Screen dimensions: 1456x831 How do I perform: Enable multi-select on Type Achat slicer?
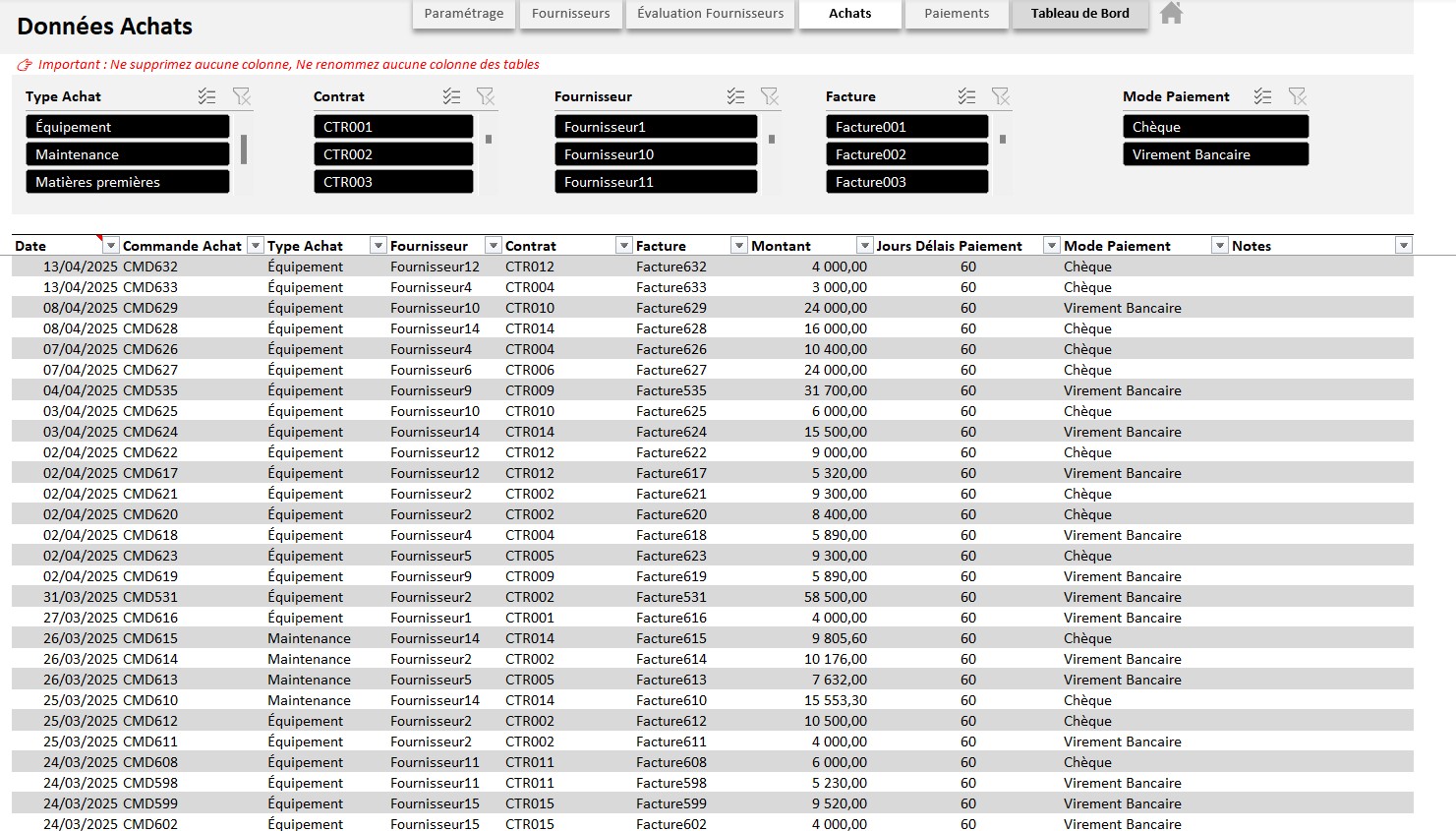pos(206,96)
